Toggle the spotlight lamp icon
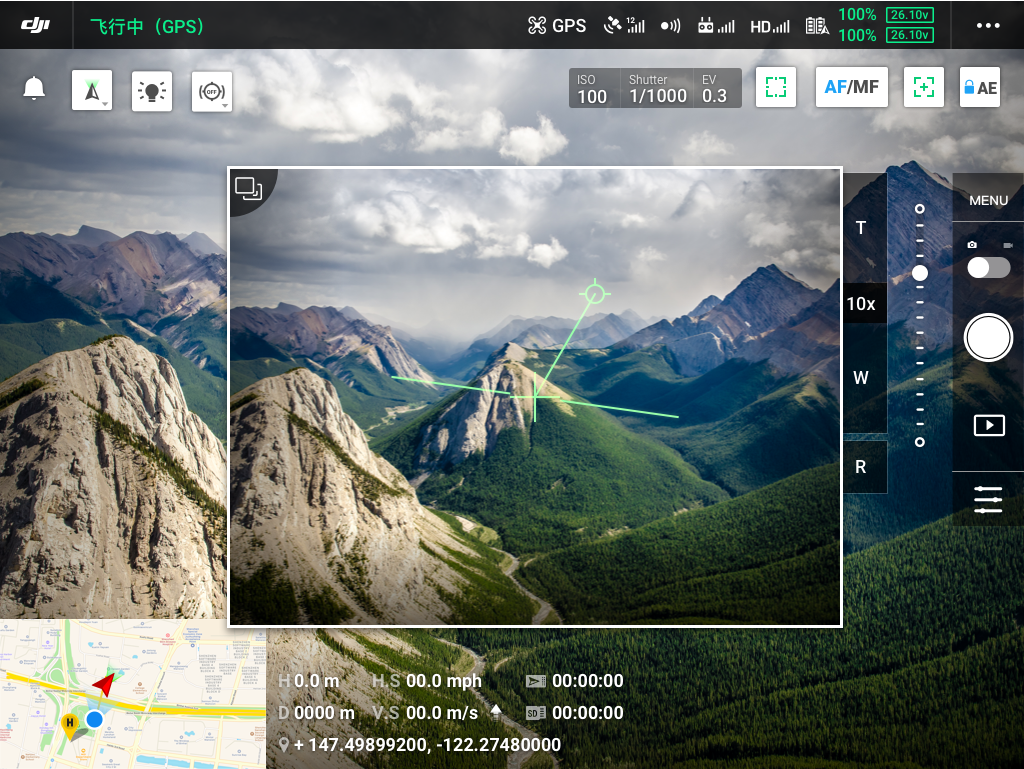This screenshot has width=1024, height=769. coord(152,91)
